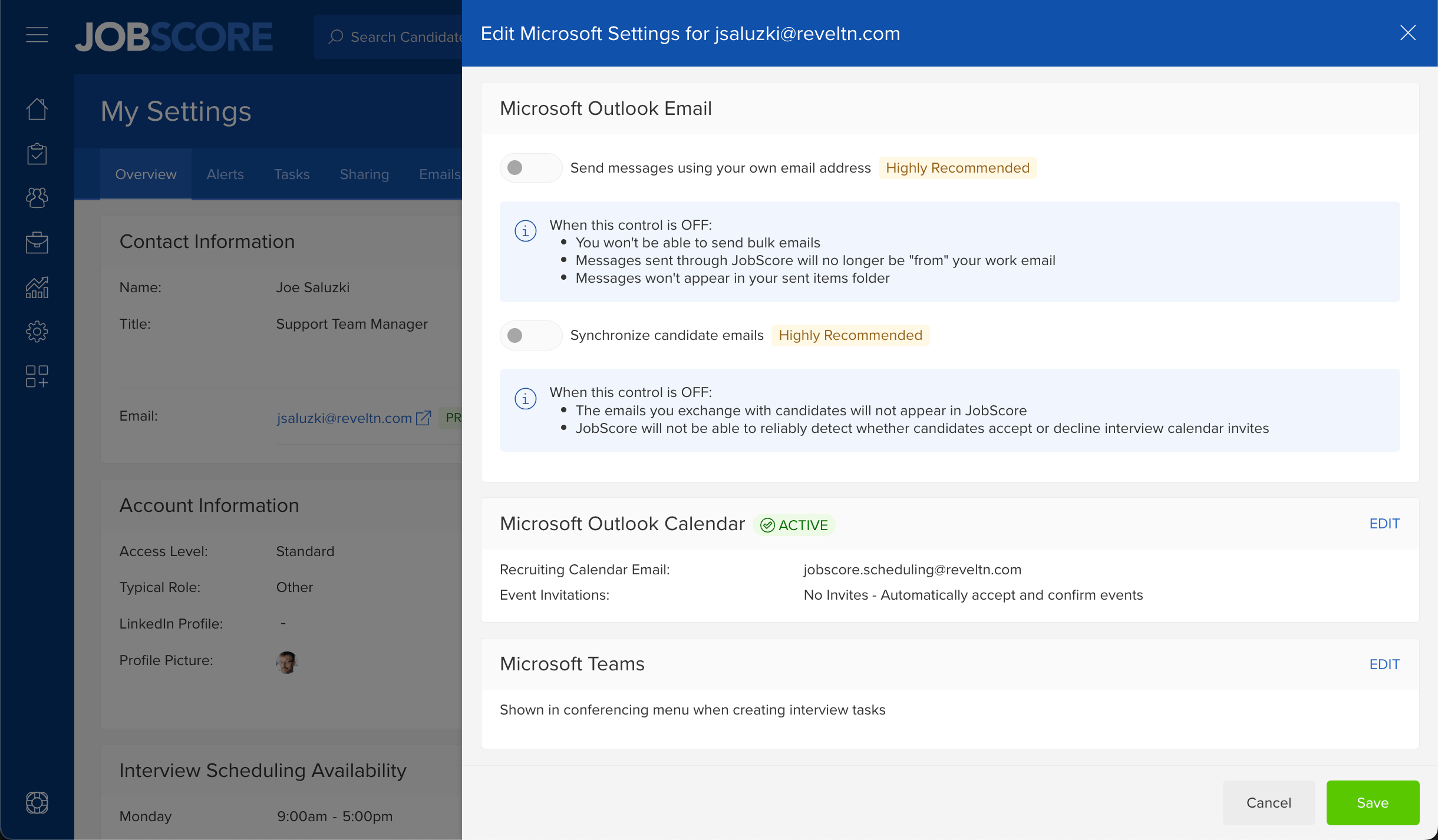Click the JobScore logo
1438x840 pixels.
174,37
